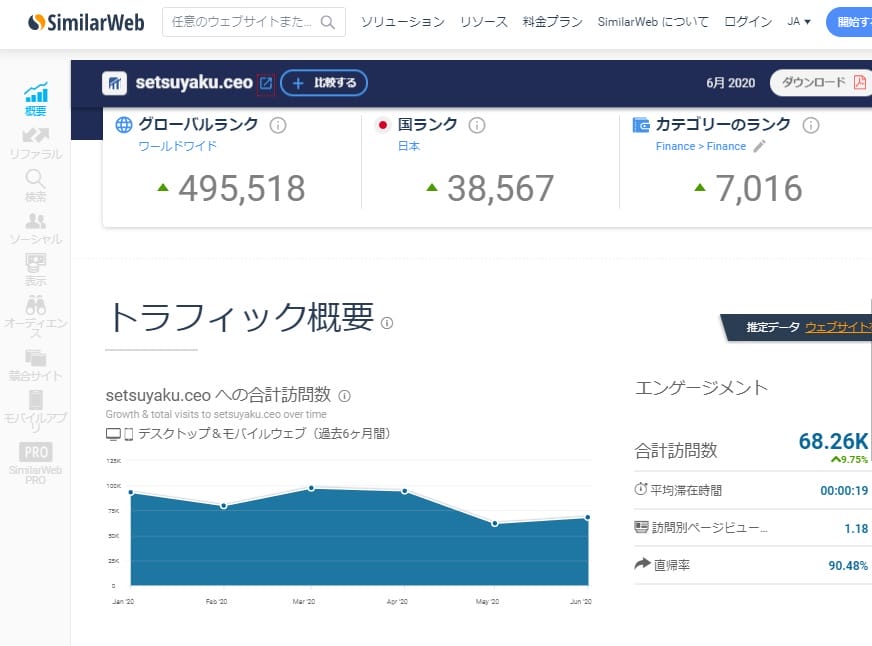Click the total visits value 68.26K

click(x=833, y=441)
